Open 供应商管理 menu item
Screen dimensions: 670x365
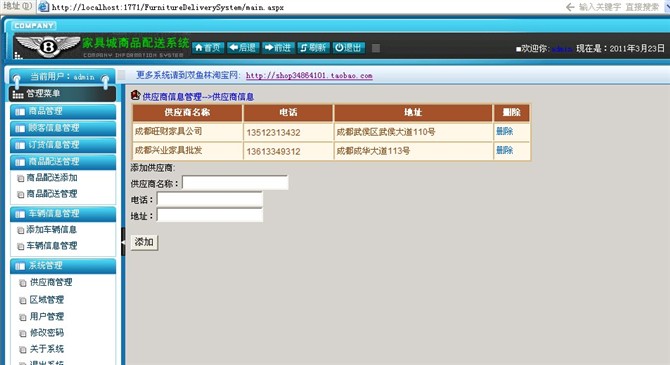click(x=51, y=282)
